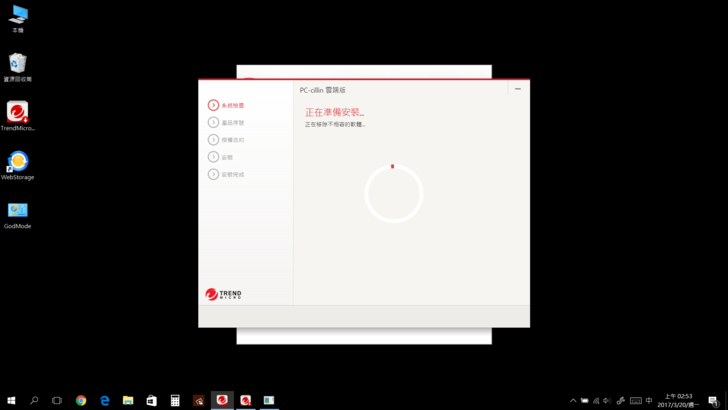Open Calculator from the taskbar

(x=175, y=400)
